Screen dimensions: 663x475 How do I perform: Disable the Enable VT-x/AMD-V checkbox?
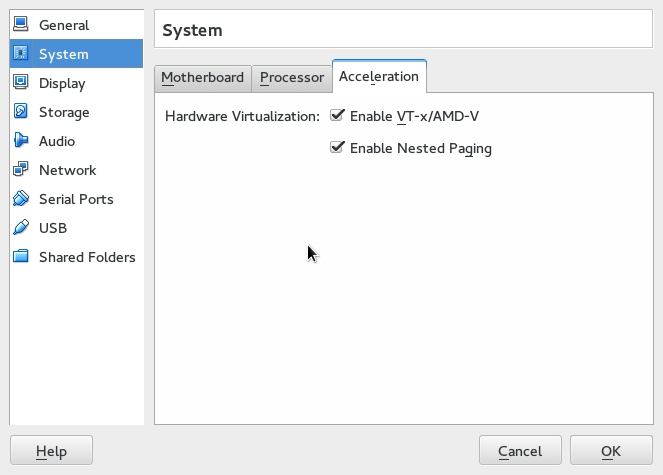click(337, 116)
